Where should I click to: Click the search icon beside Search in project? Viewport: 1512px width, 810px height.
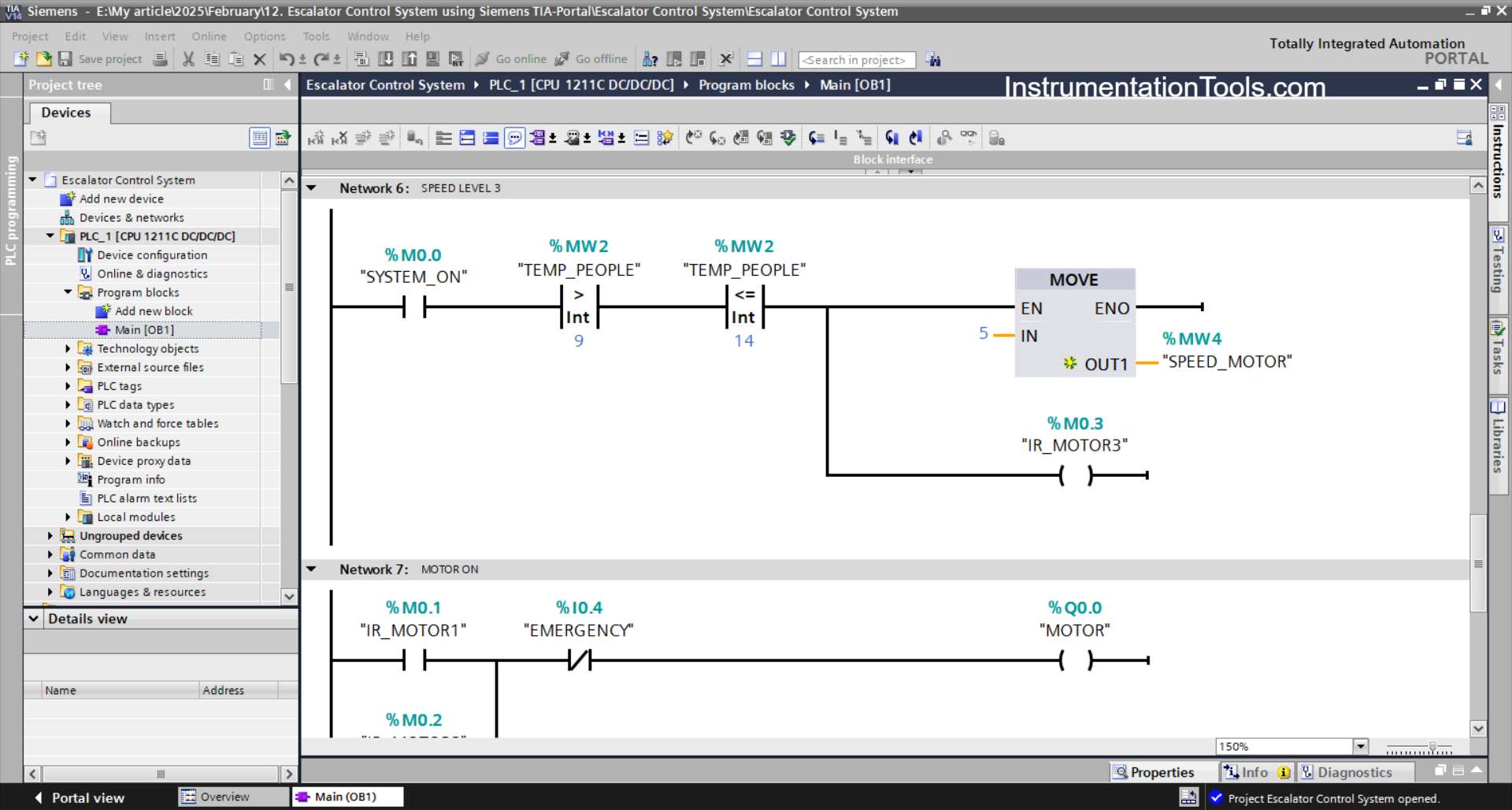pos(933,60)
